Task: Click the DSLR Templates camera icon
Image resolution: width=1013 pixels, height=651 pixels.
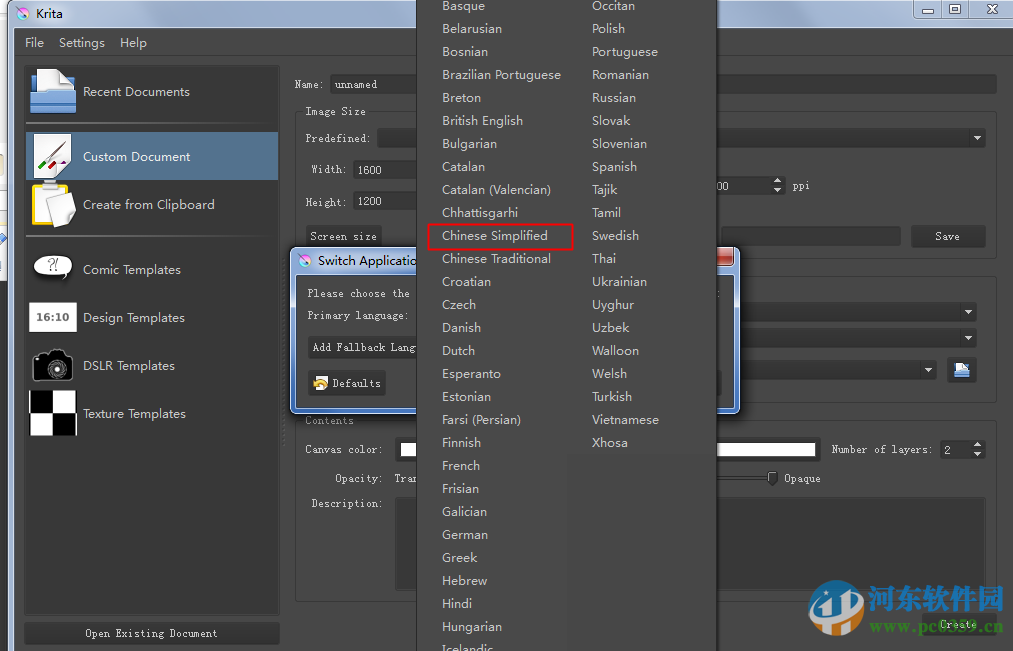Action: [x=52, y=365]
